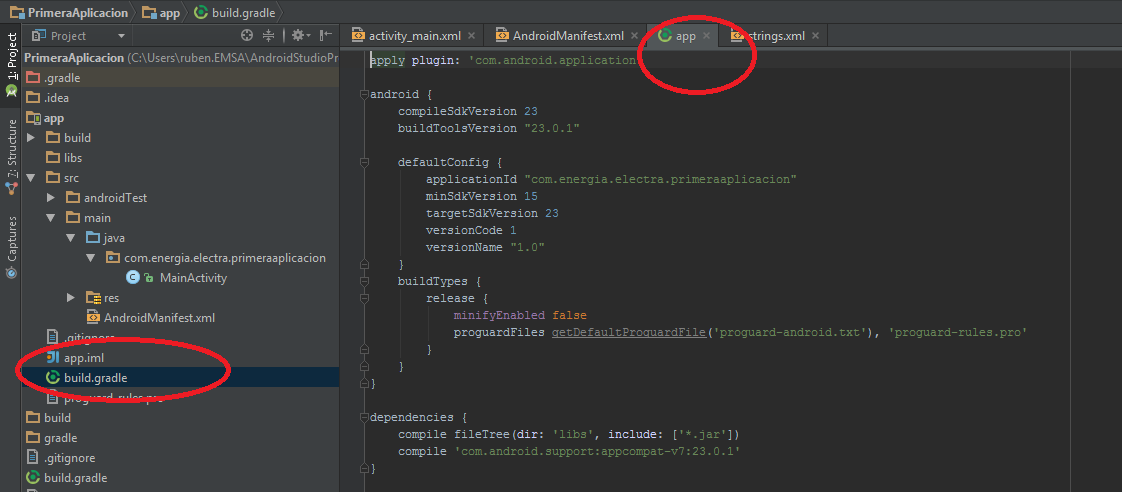
Task: Select the root-level .gitignore file in the tree
Action: pyautogui.click(x=180, y=458)
